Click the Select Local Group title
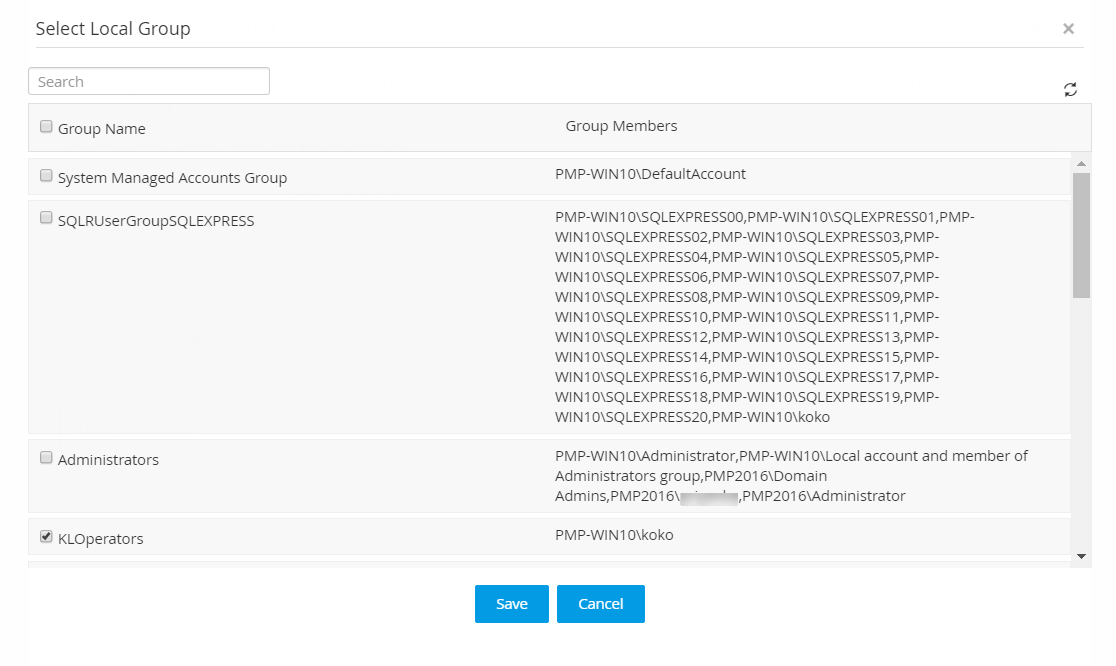Image resolution: width=1116 pixels, height=666 pixels. pos(113,28)
